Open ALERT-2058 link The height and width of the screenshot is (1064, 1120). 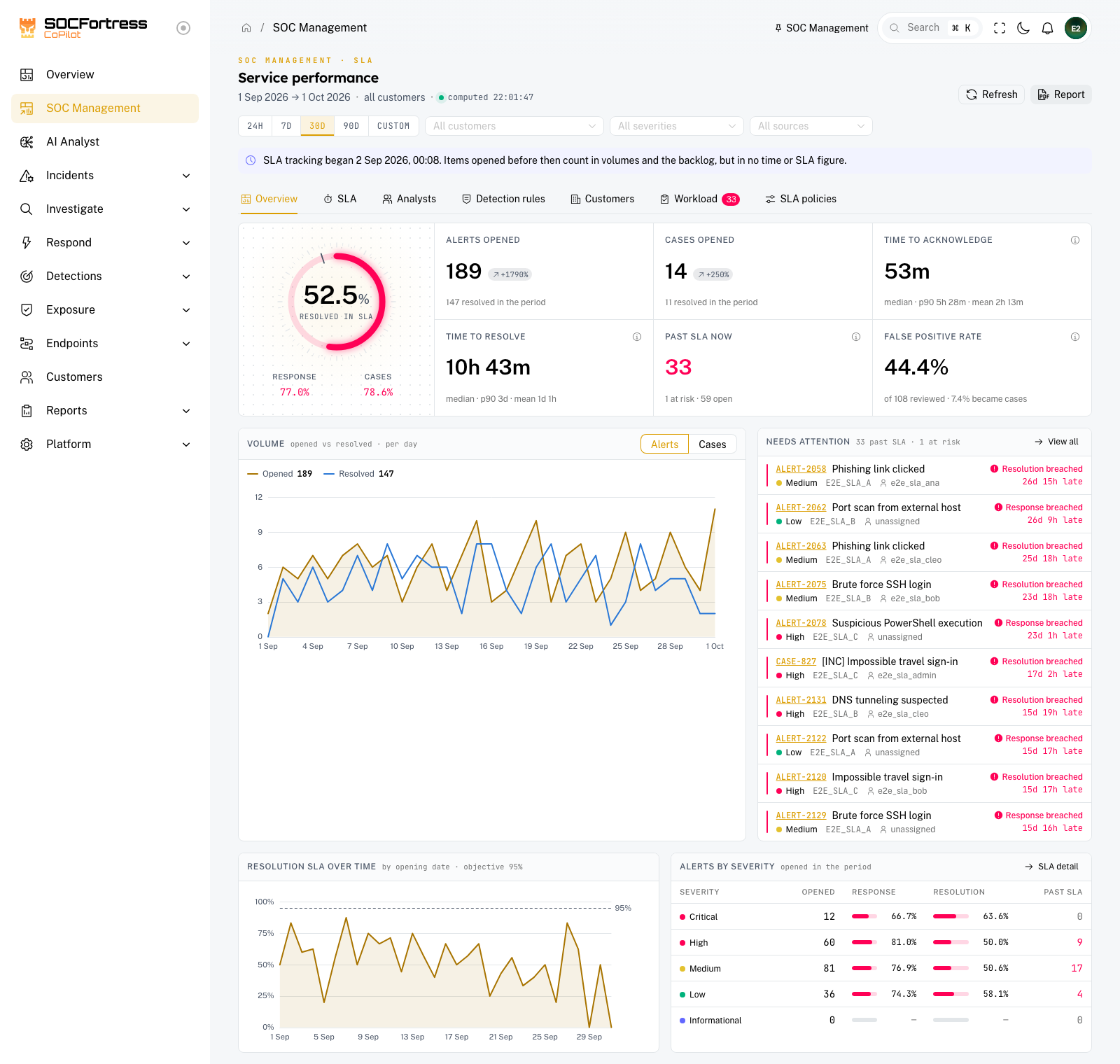tap(801, 469)
